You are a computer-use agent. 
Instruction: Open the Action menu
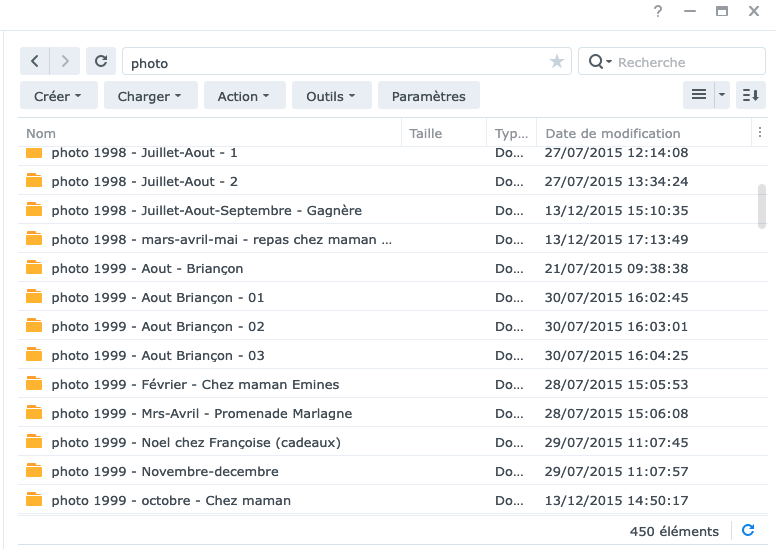(244, 96)
